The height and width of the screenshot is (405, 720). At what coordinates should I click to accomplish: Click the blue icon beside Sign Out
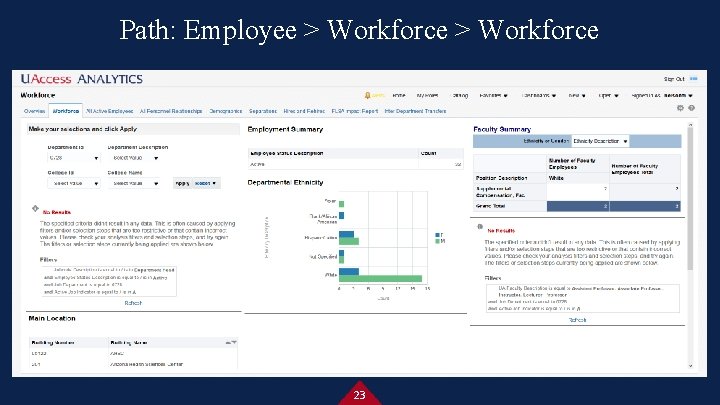694,79
